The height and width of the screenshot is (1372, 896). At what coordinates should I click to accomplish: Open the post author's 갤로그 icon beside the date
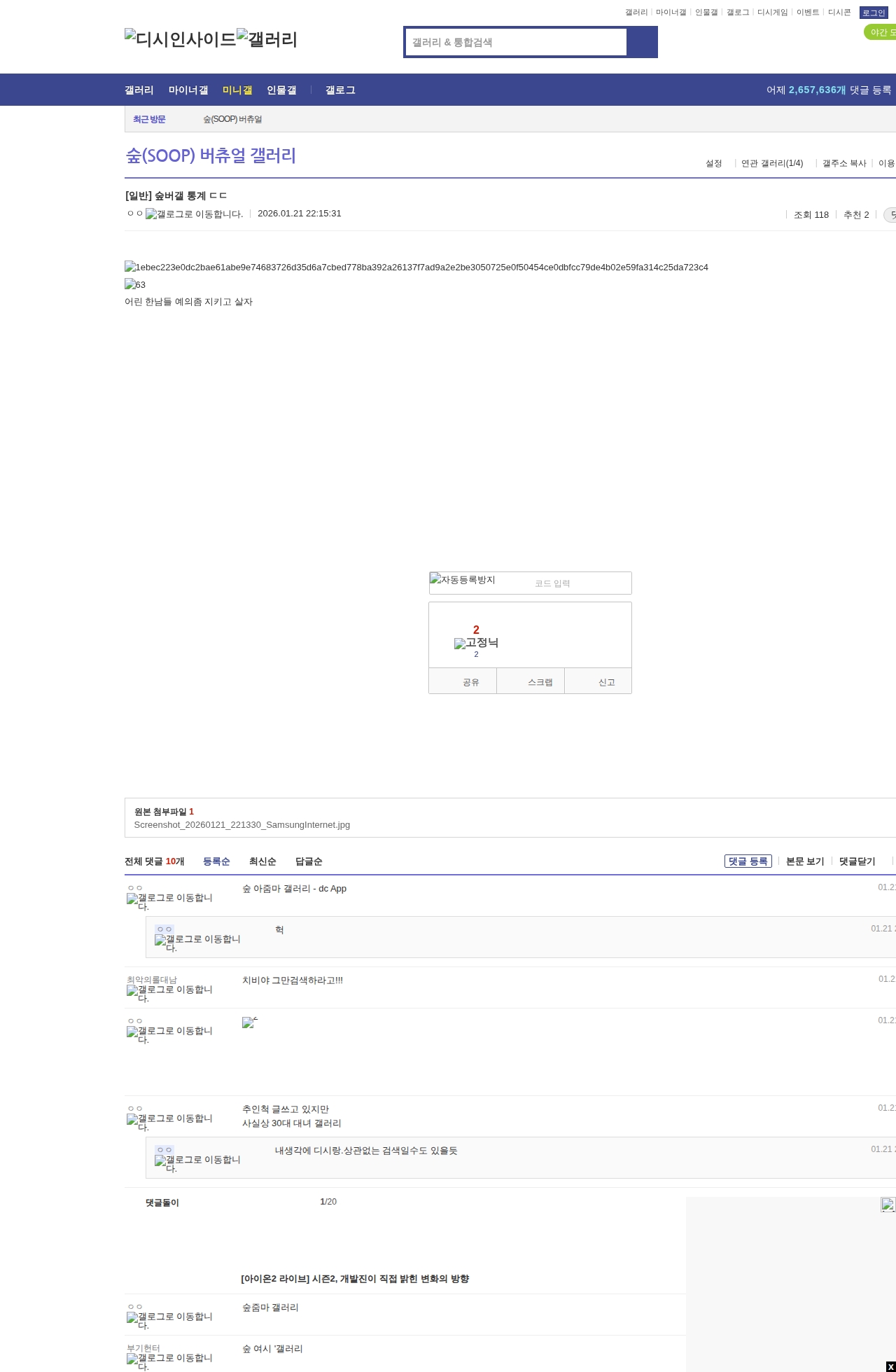(x=195, y=214)
